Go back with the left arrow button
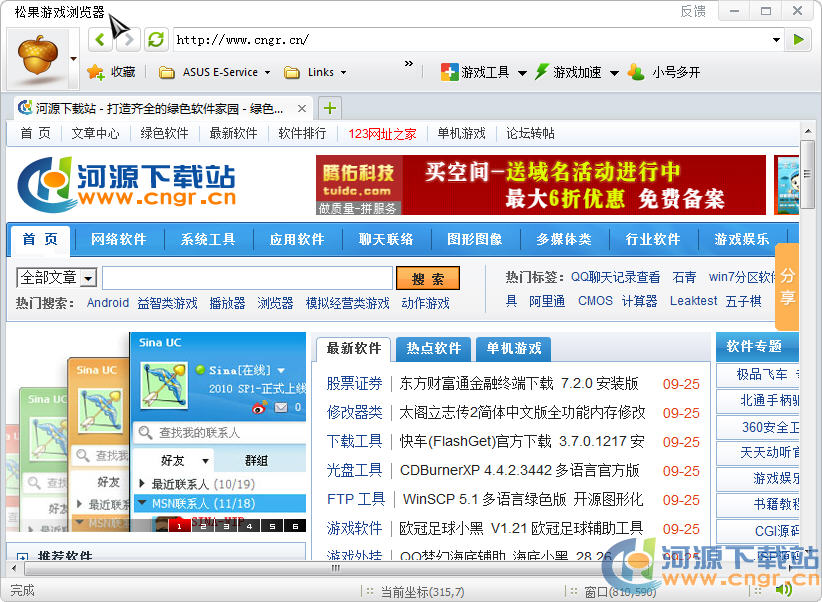Image resolution: width=822 pixels, height=602 pixels. (x=101, y=39)
